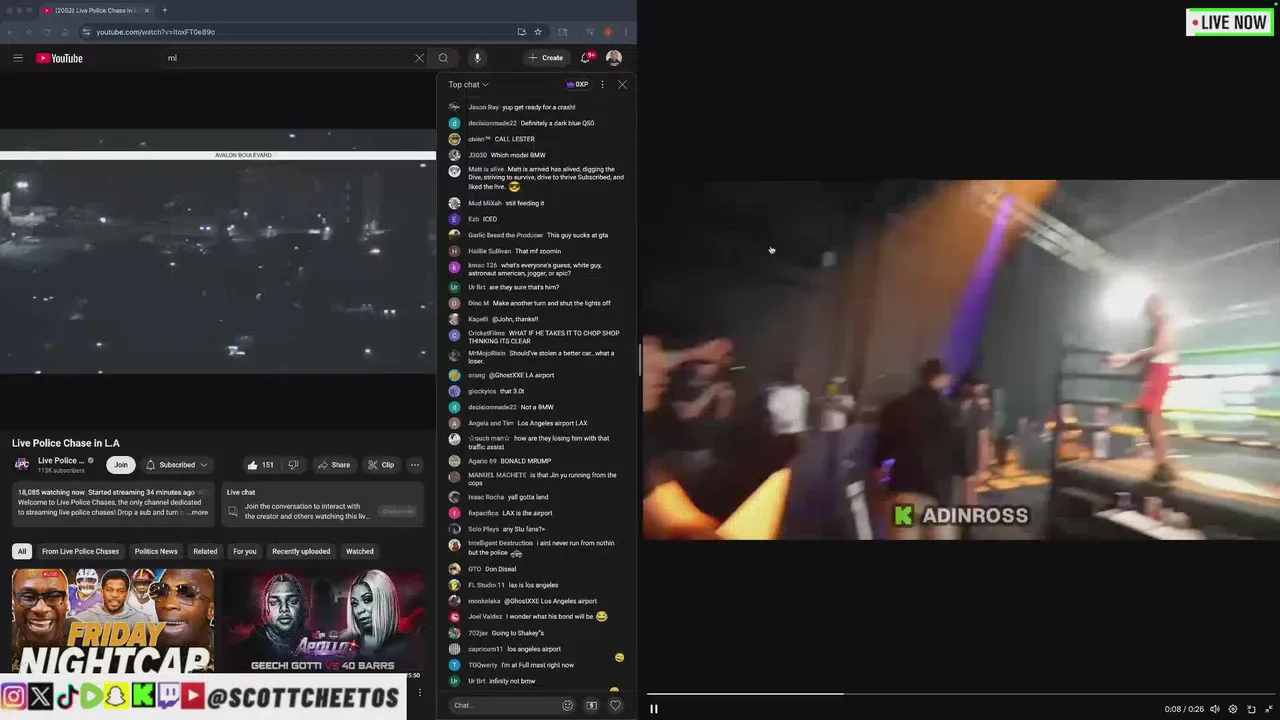The height and width of the screenshot is (720, 1280).
Task: Select the Related filter chip
Action: click(205, 551)
